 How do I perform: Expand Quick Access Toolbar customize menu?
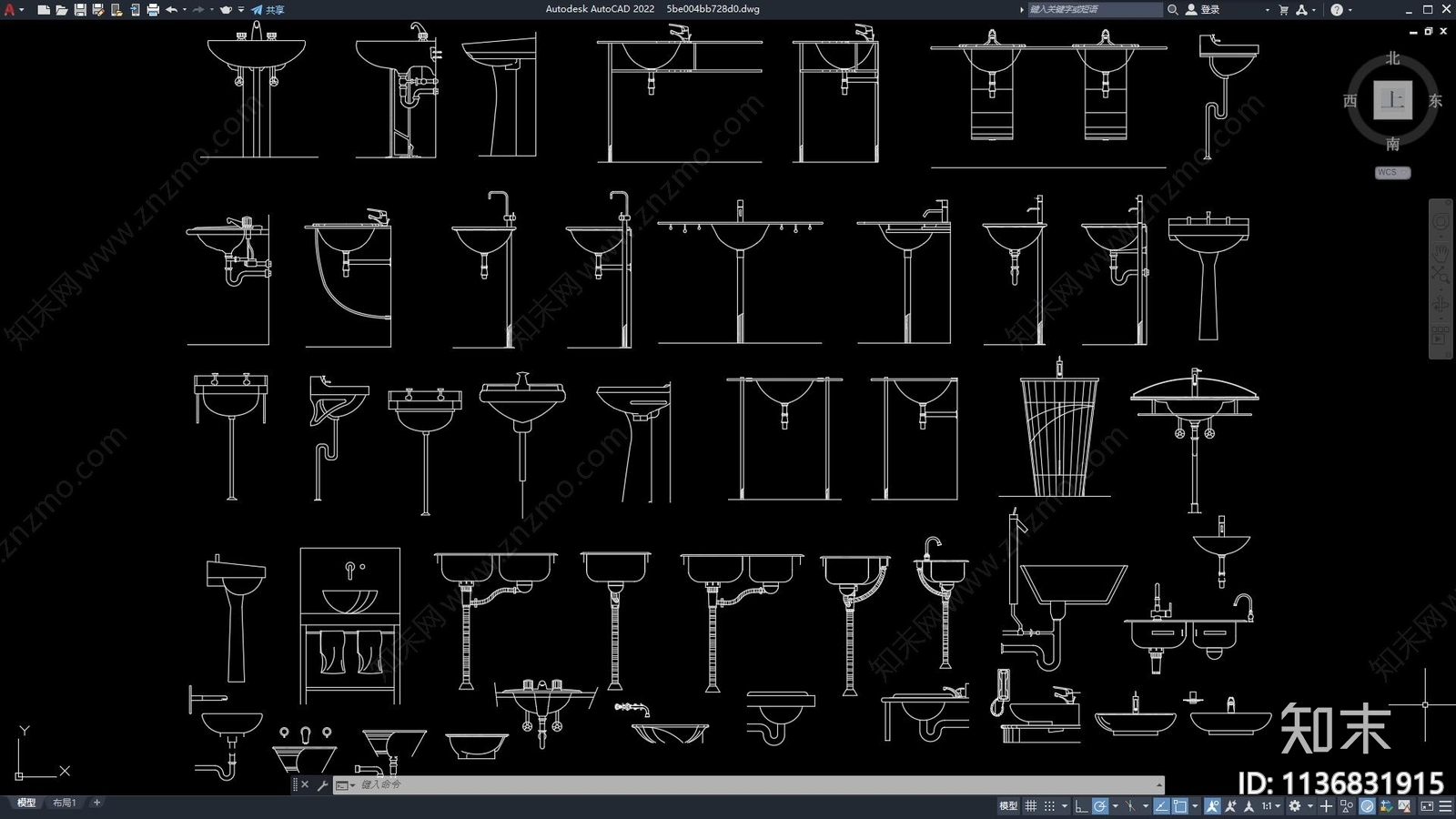[x=241, y=9]
